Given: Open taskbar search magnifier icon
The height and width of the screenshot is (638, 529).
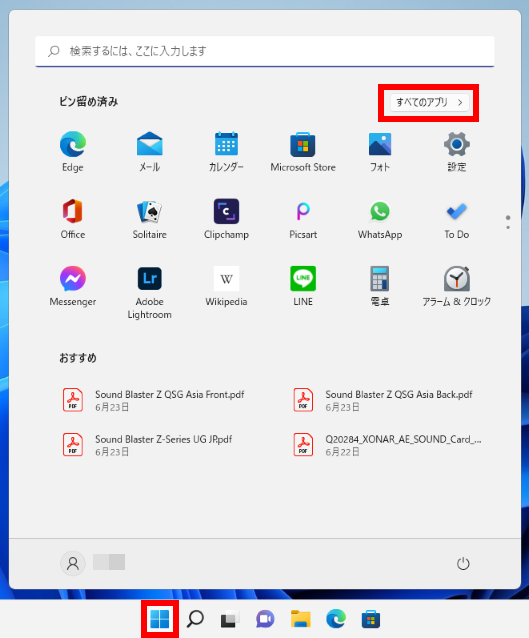Looking at the screenshot, I should point(195,619).
